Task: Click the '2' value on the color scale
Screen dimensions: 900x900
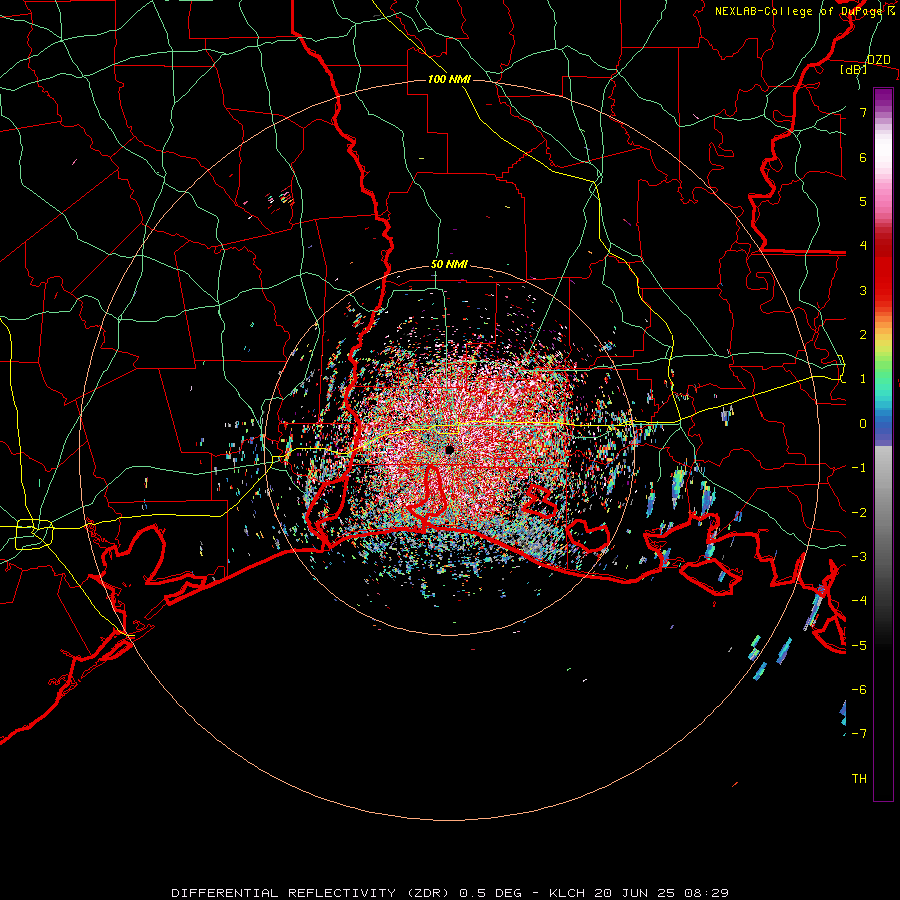Action: pyautogui.click(x=863, y=335)
